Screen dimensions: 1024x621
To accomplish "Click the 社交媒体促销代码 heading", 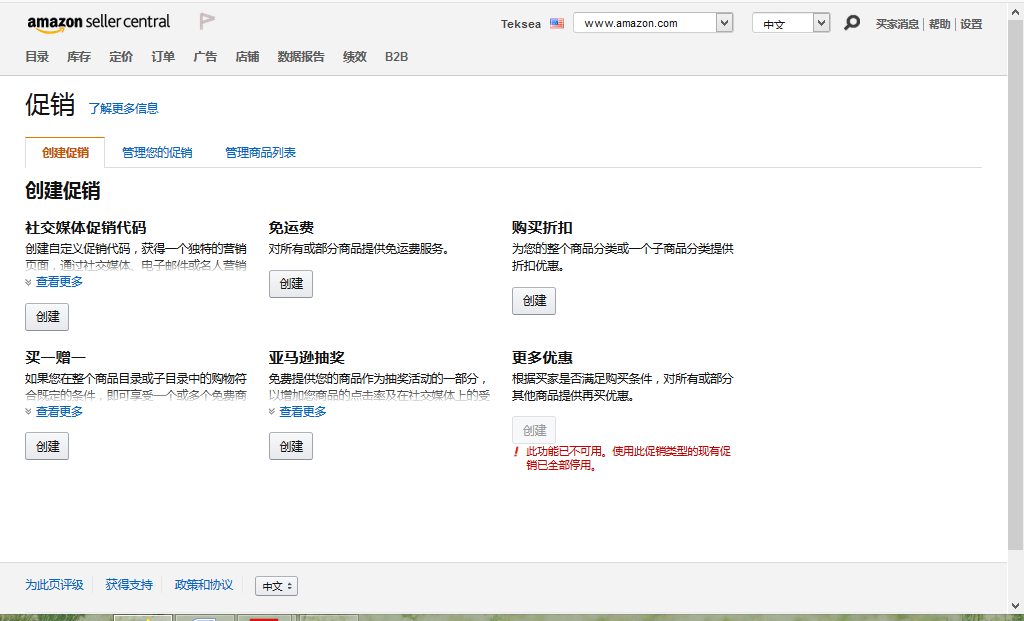I will [86, 228].
